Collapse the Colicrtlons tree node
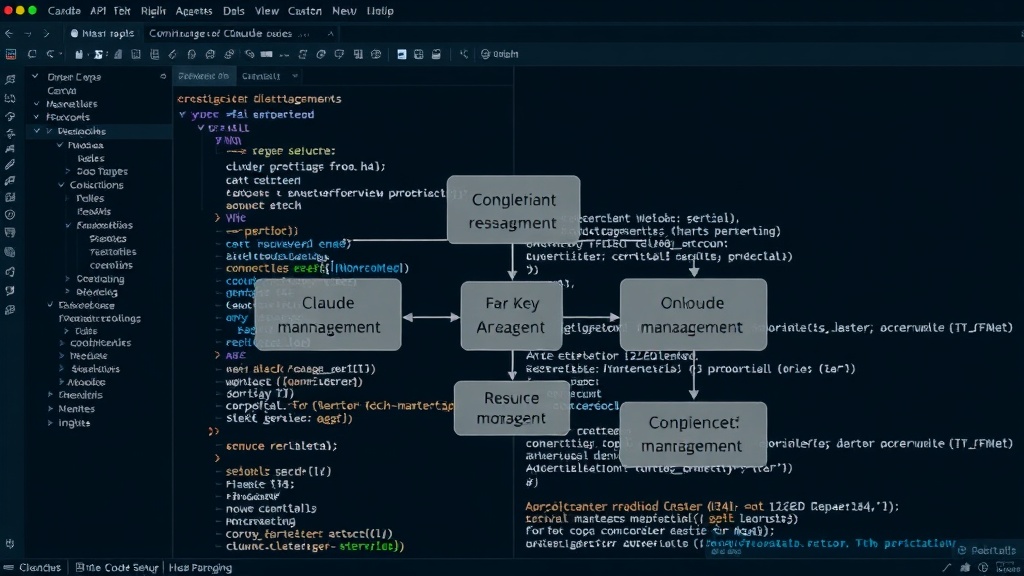The width and height of the screenshot is (1024, 576). (61, 185)
